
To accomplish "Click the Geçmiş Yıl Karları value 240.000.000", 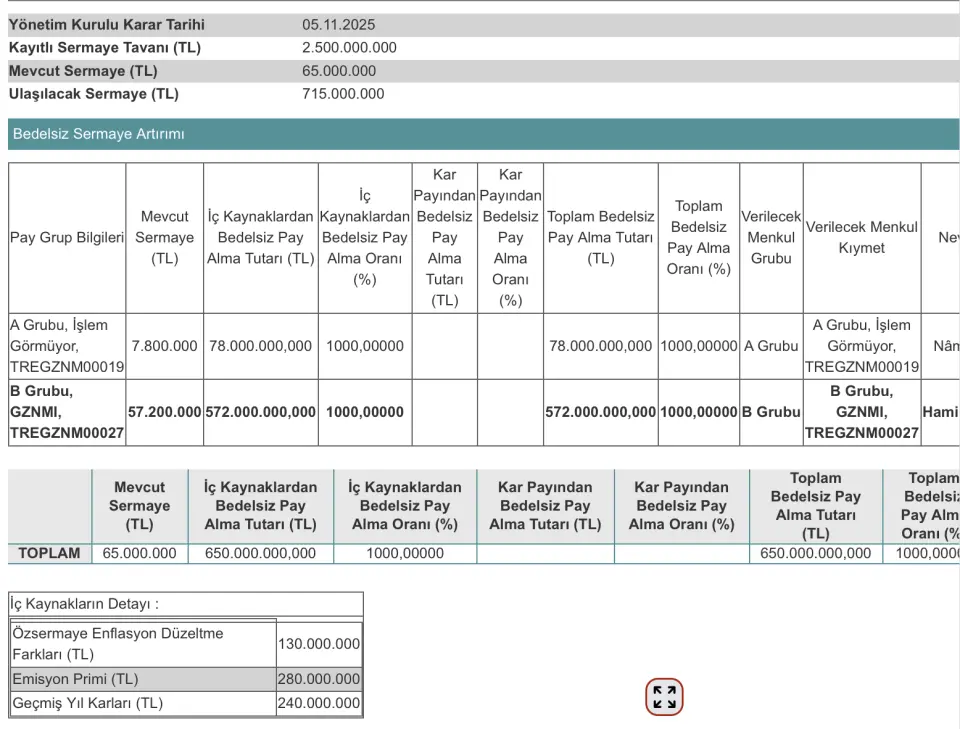I will [318, 703].
